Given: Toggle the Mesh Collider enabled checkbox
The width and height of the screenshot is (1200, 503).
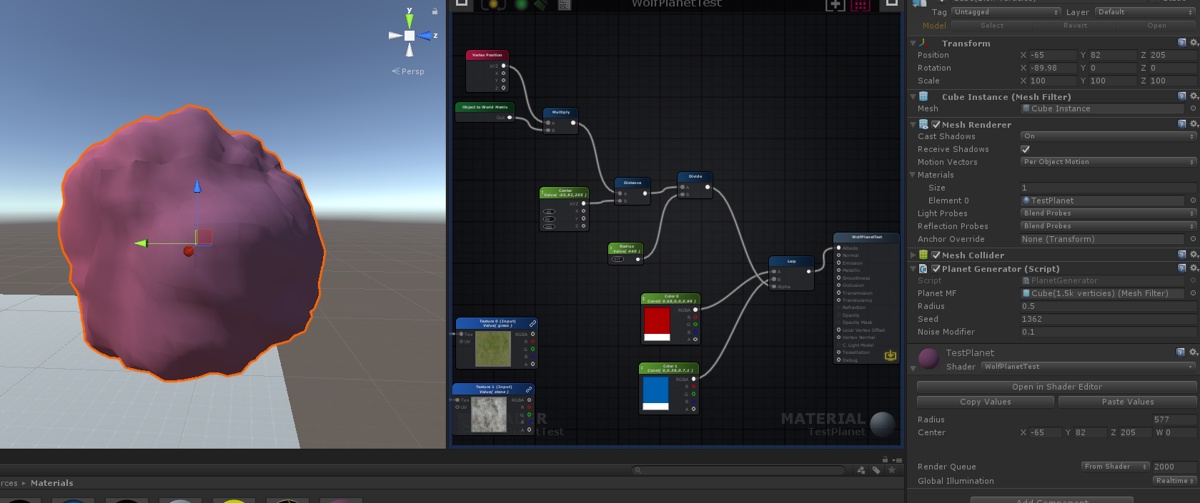Looking at the screenshot, I should [936, 255].
